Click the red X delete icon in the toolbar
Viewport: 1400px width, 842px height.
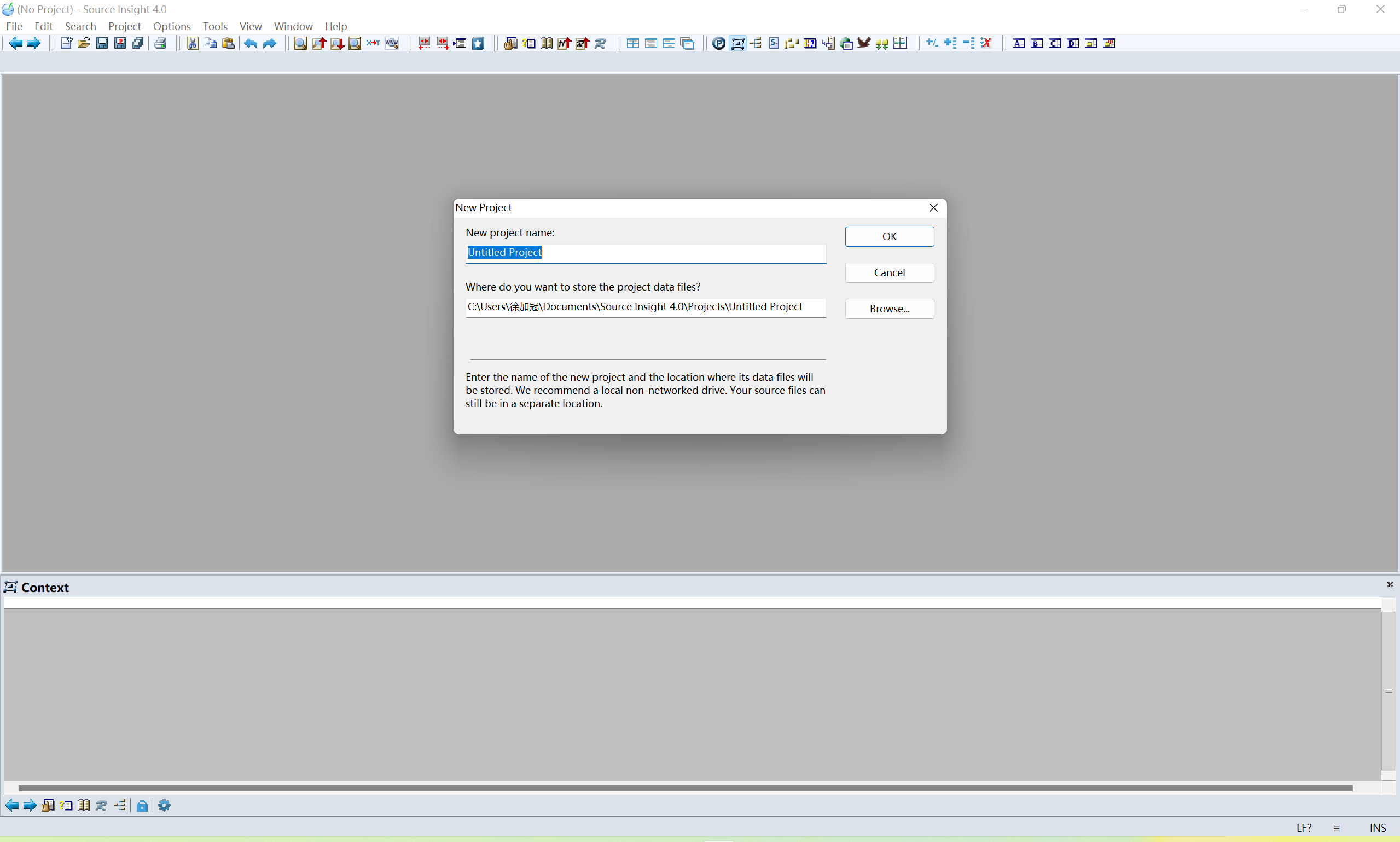tap(986, 43)
